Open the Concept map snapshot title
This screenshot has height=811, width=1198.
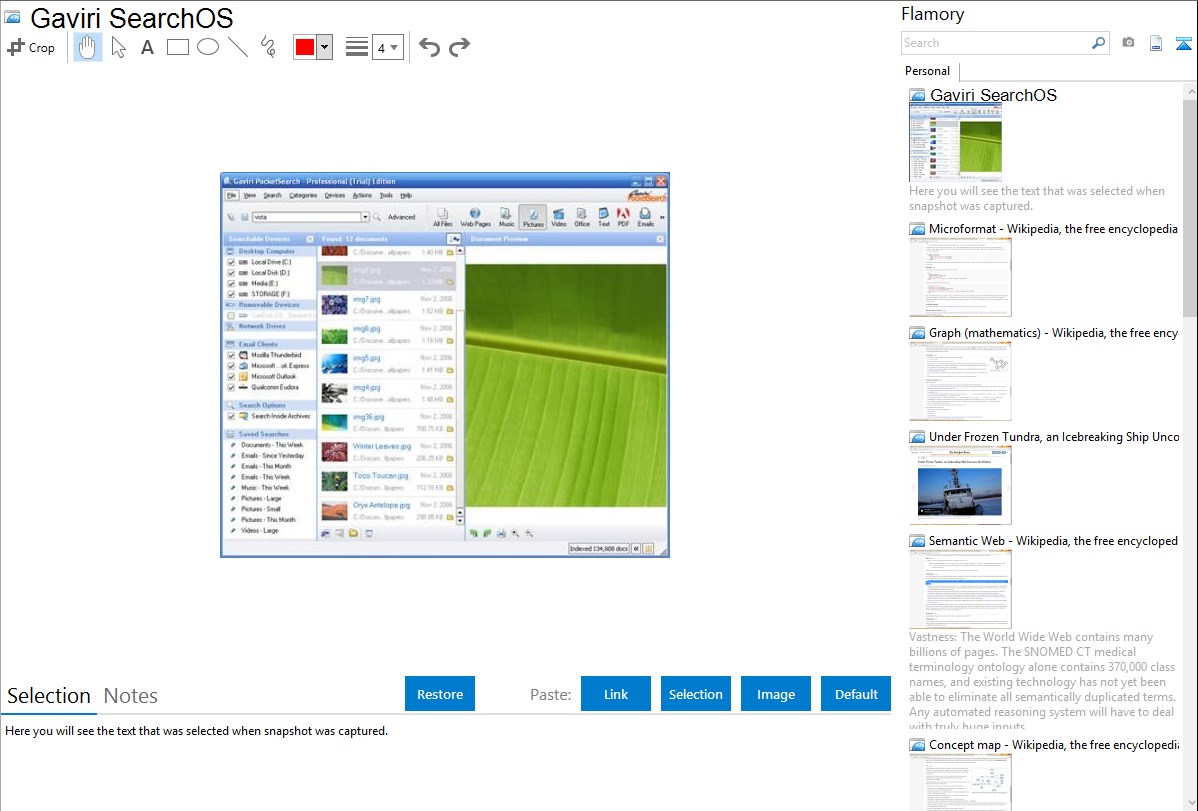pyautogui.click(x=1053, y=745)
